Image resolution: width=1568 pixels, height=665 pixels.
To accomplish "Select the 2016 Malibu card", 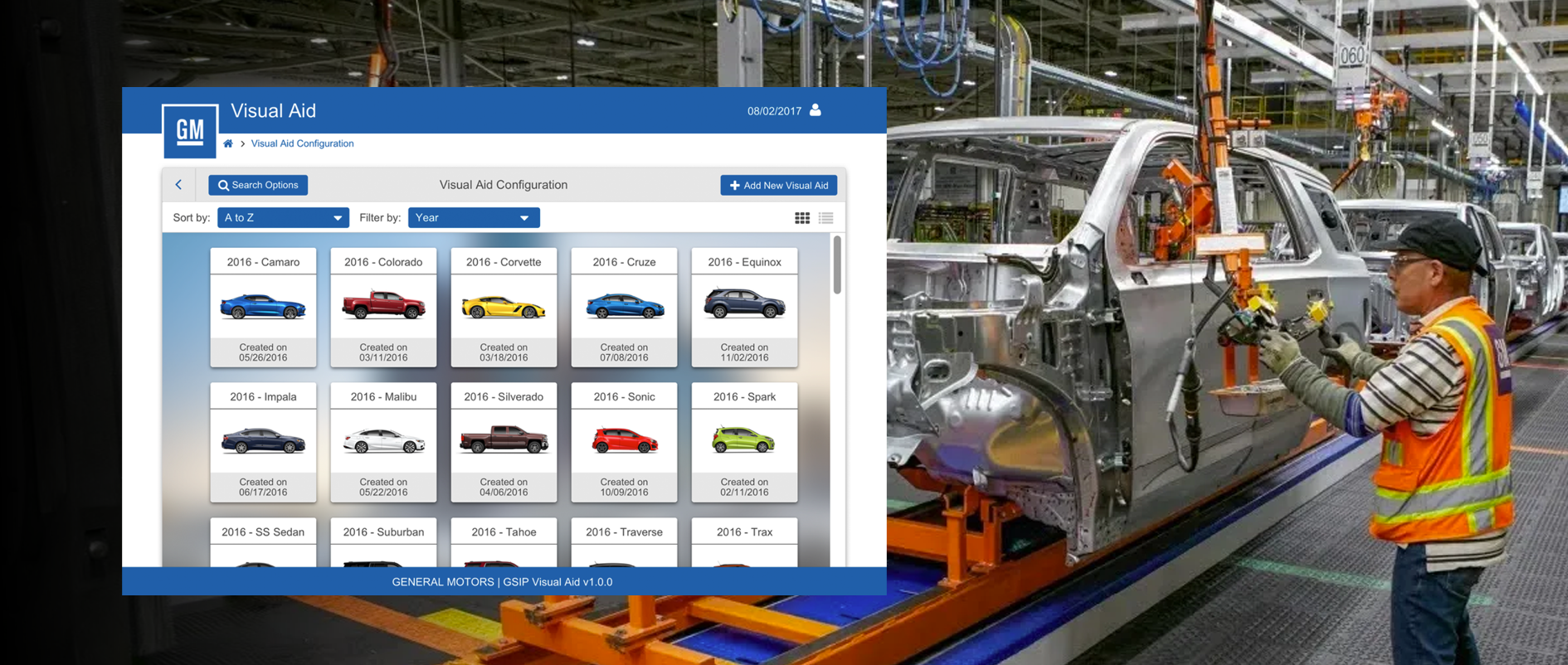I will [383, 442].
